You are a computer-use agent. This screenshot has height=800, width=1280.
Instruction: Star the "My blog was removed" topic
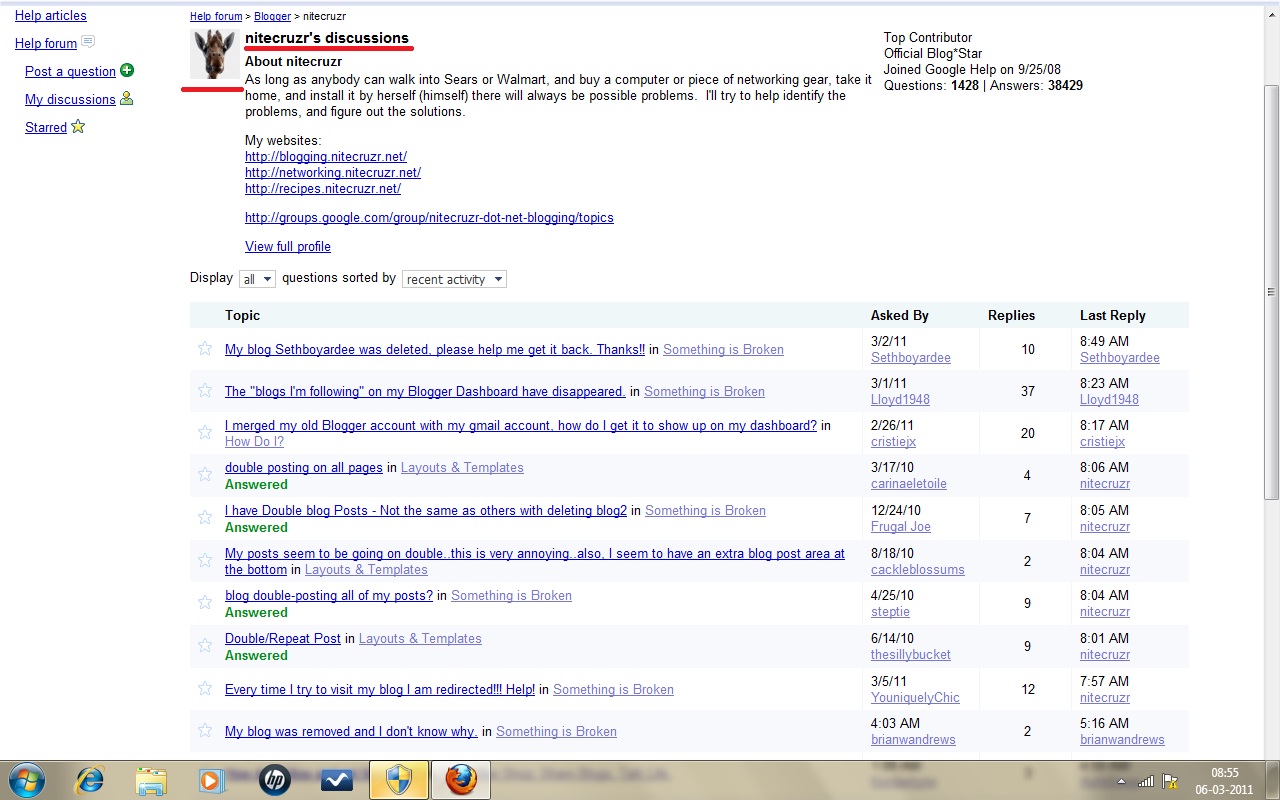click(x=205, y=730)
